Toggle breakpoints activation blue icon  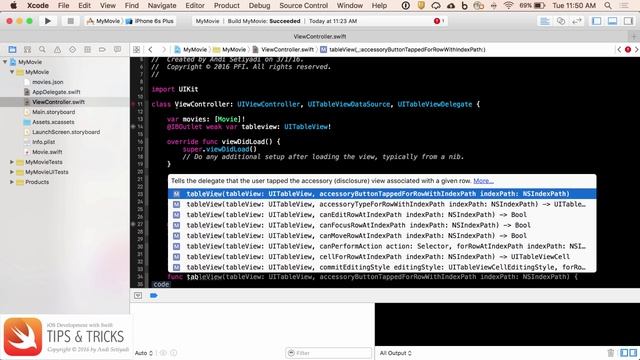point(153,295)
